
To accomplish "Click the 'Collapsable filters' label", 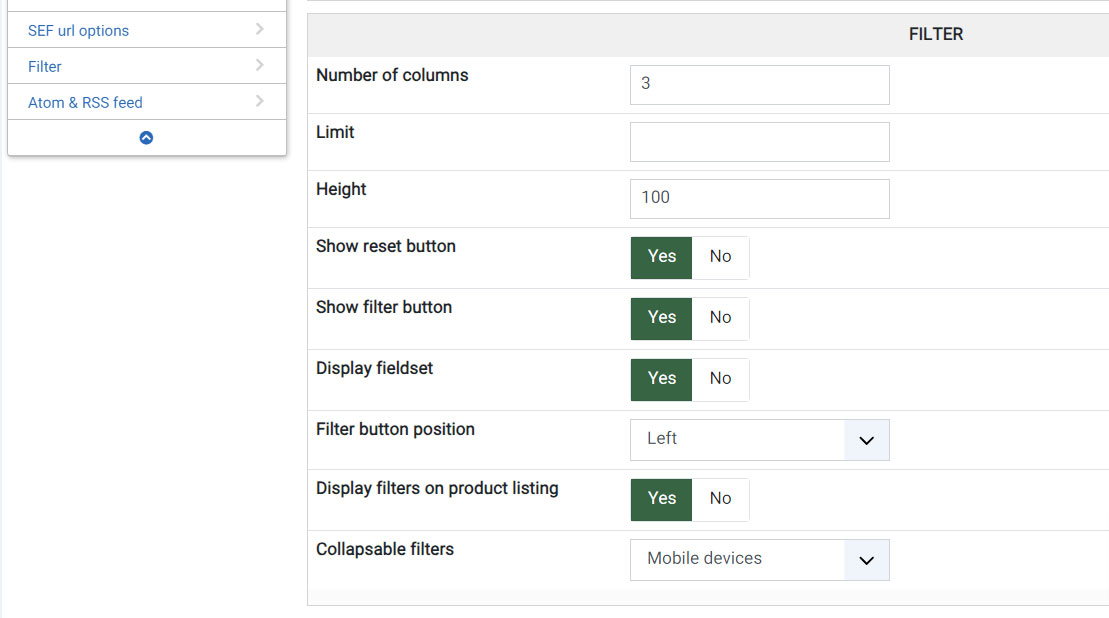I will coord(385,549).
